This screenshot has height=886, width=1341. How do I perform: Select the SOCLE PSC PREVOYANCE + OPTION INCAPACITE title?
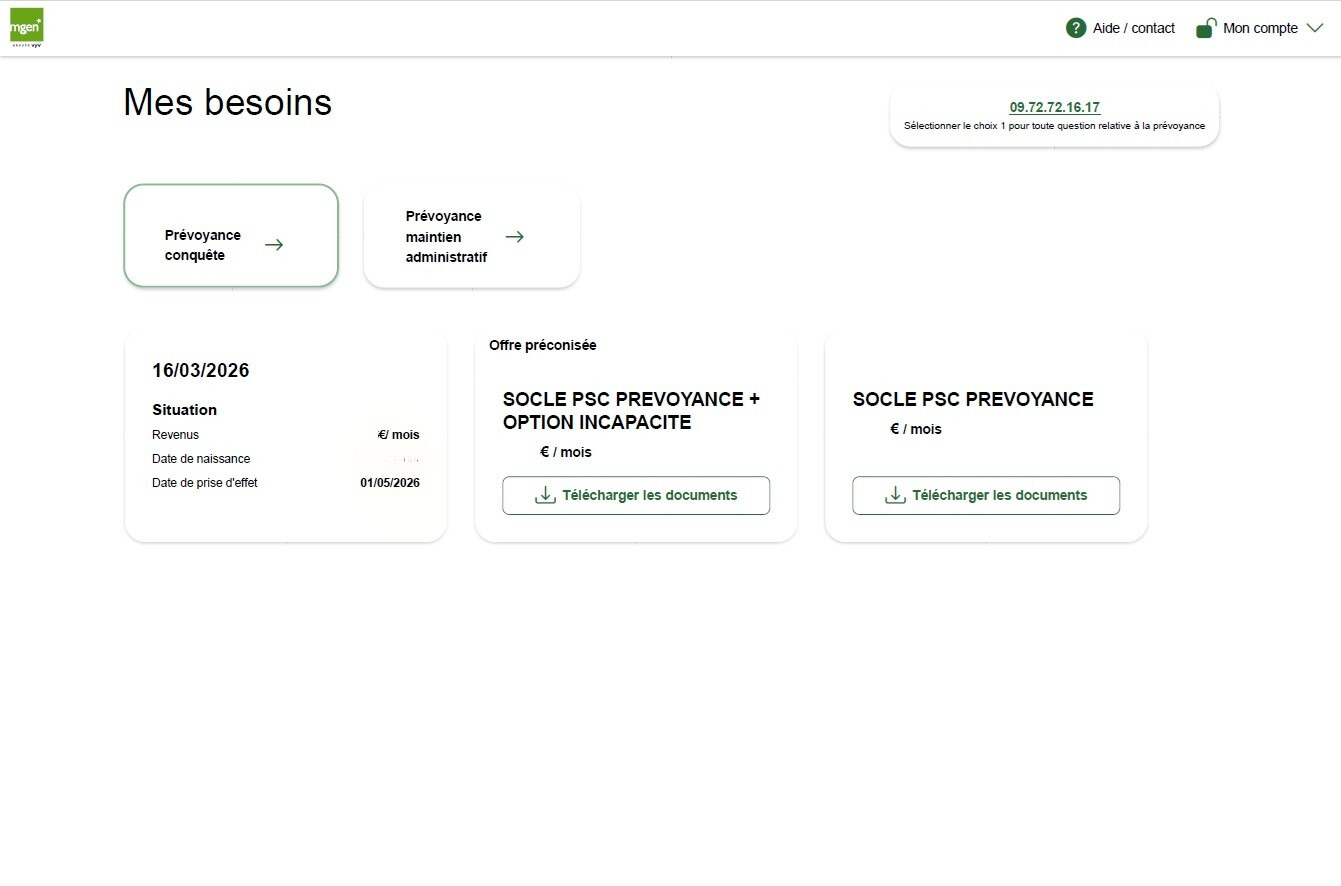631,410
